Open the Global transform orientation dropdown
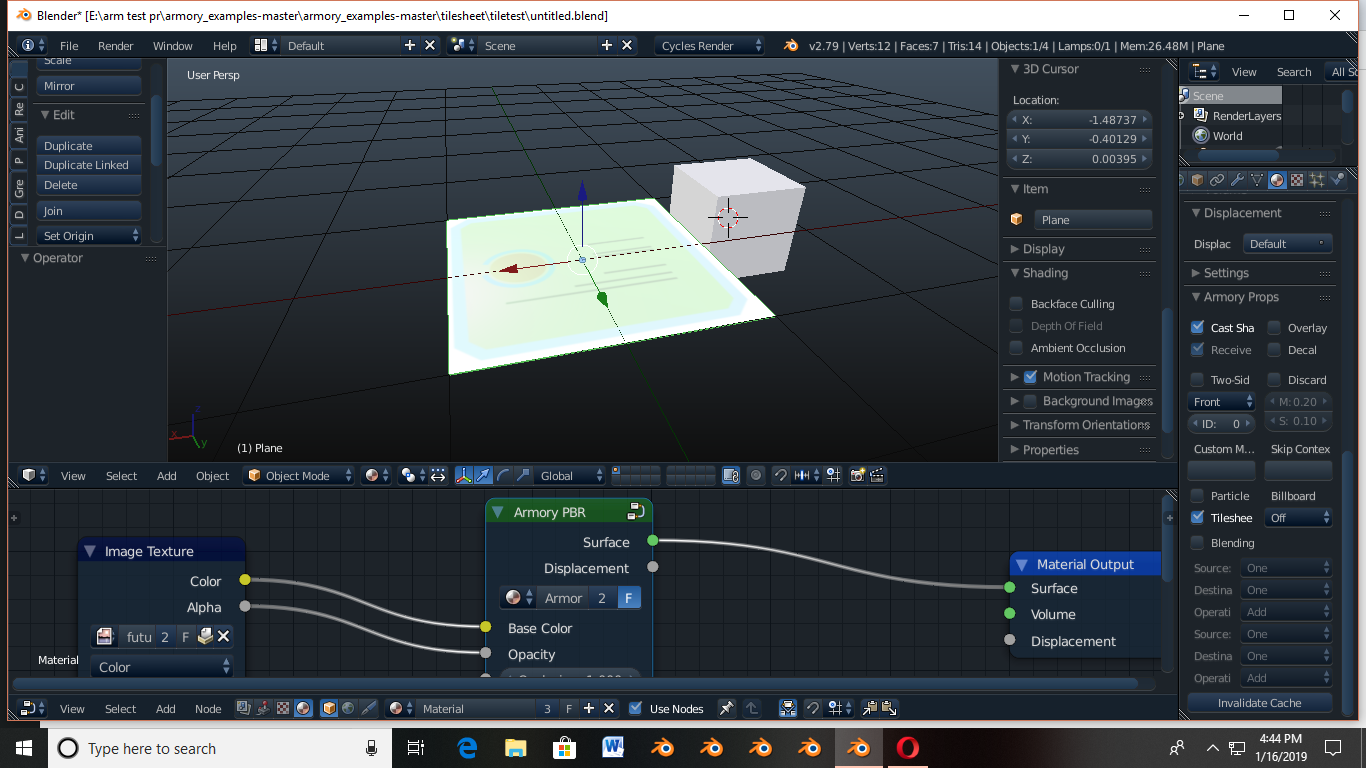 pos(569,476)
